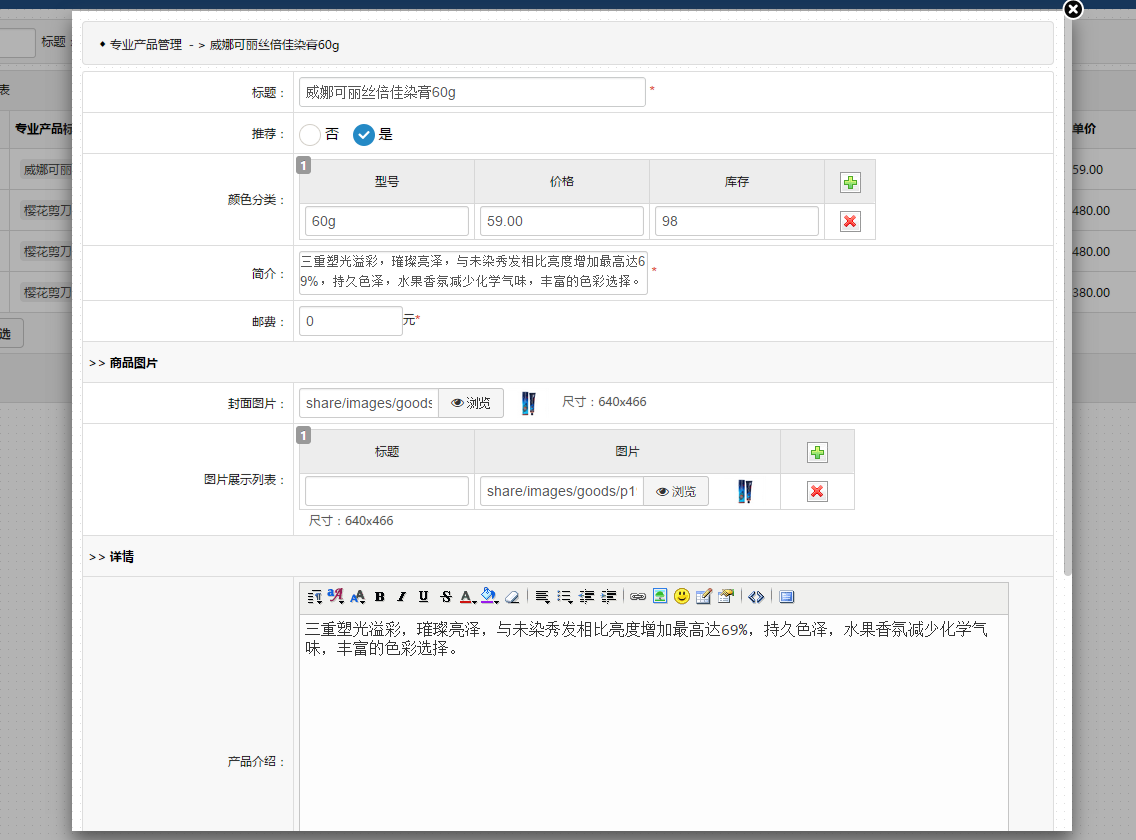Open the background fill color picker
Screen dimensions: 1136x840
click(x=490, y=596)
